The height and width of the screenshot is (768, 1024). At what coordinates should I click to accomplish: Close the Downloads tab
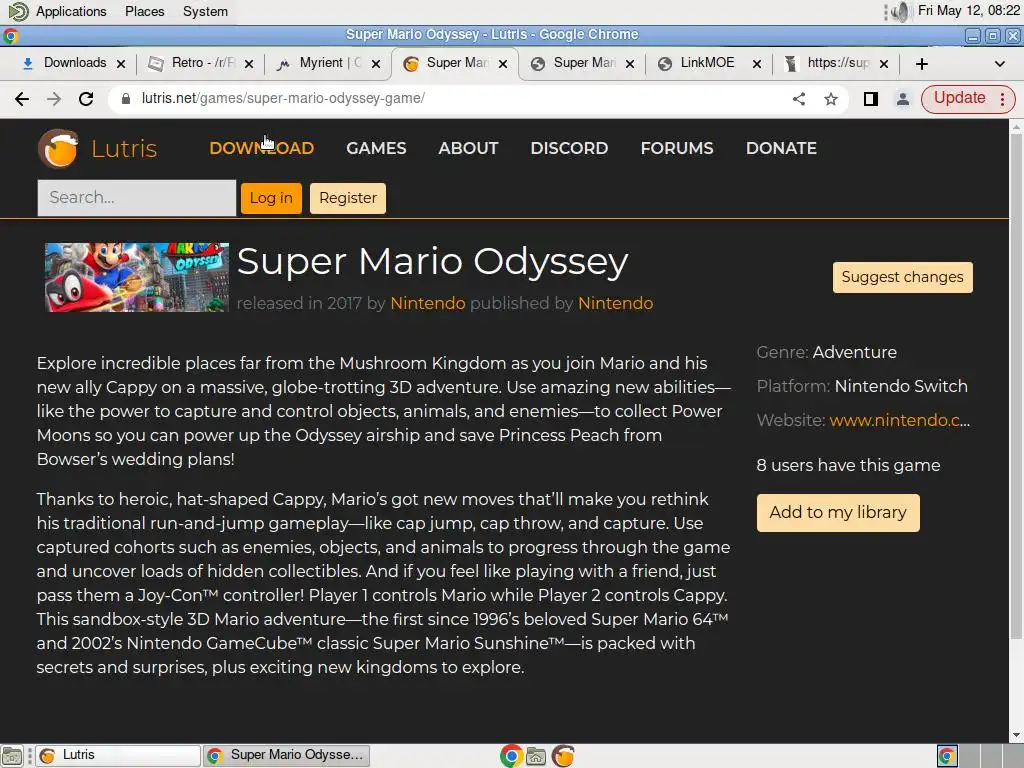click(x=121, y=63)
